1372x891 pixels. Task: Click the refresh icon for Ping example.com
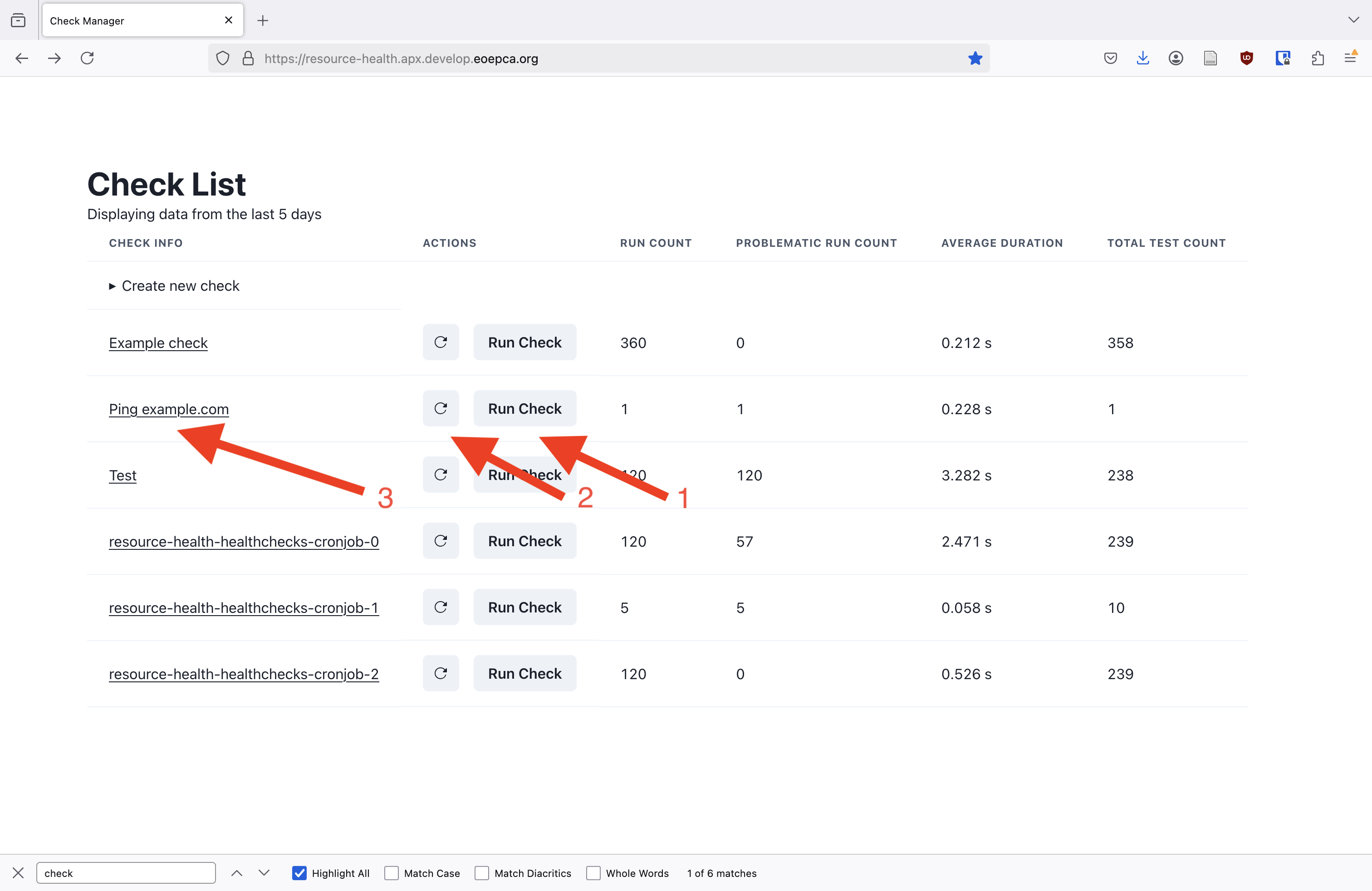click(x=441, y=409)
